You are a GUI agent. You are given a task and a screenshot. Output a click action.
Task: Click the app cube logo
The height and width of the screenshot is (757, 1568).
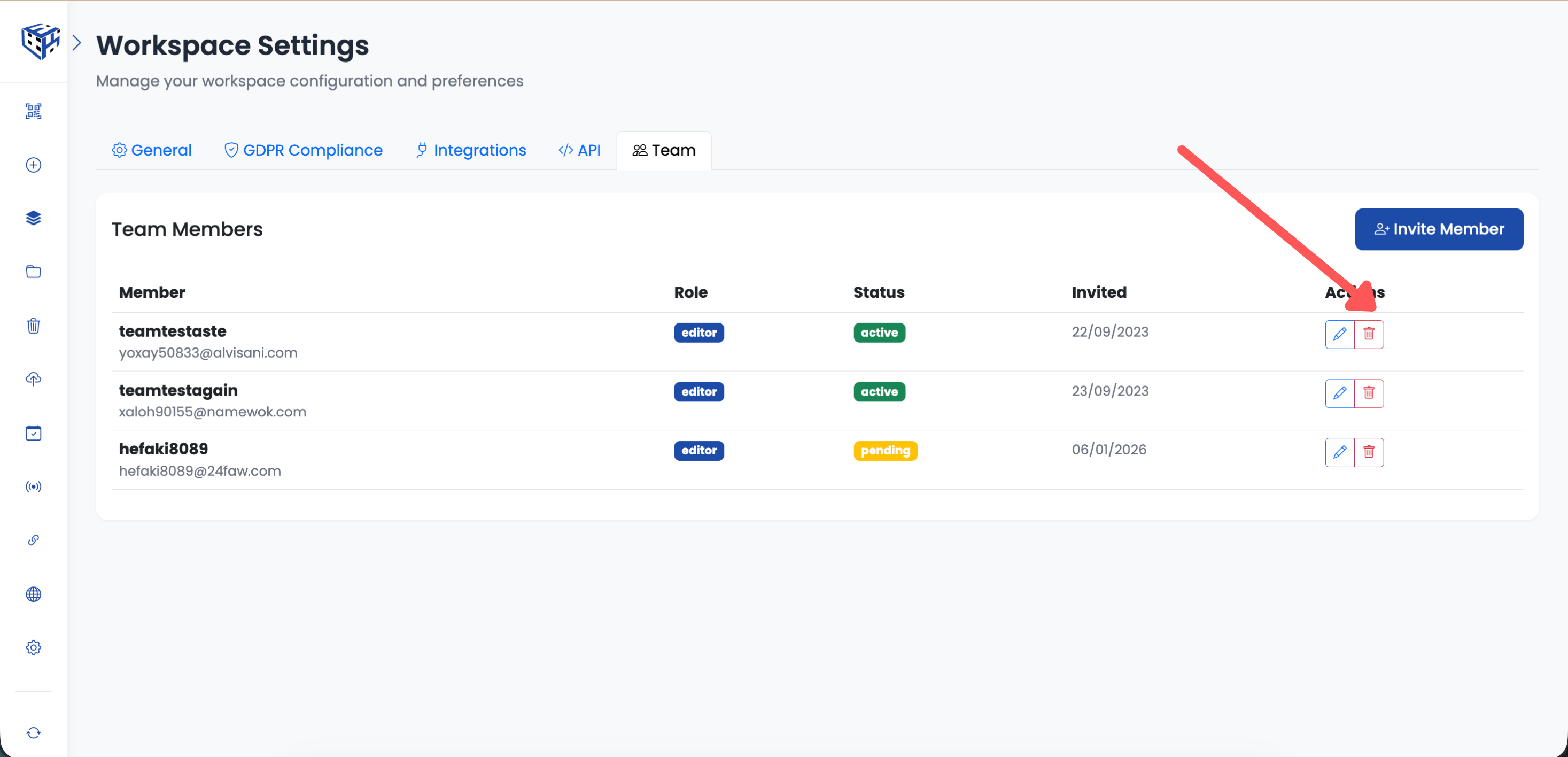pos(40,41)
